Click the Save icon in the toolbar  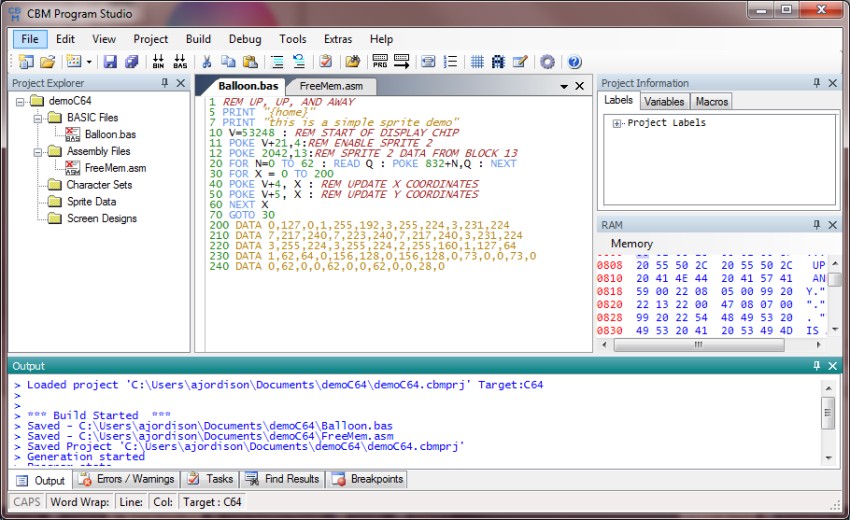(110, 62)
